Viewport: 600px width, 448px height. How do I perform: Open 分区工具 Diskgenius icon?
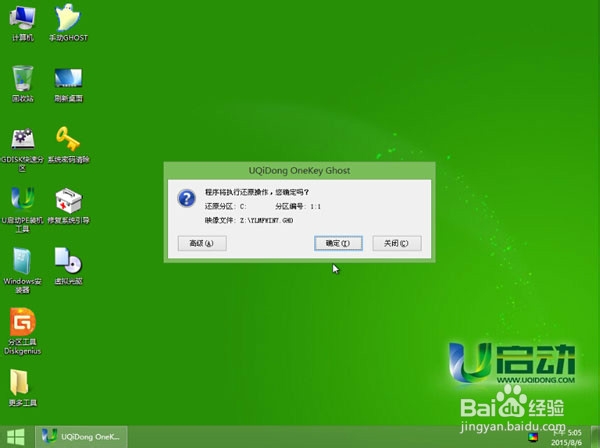pos(23,331)
